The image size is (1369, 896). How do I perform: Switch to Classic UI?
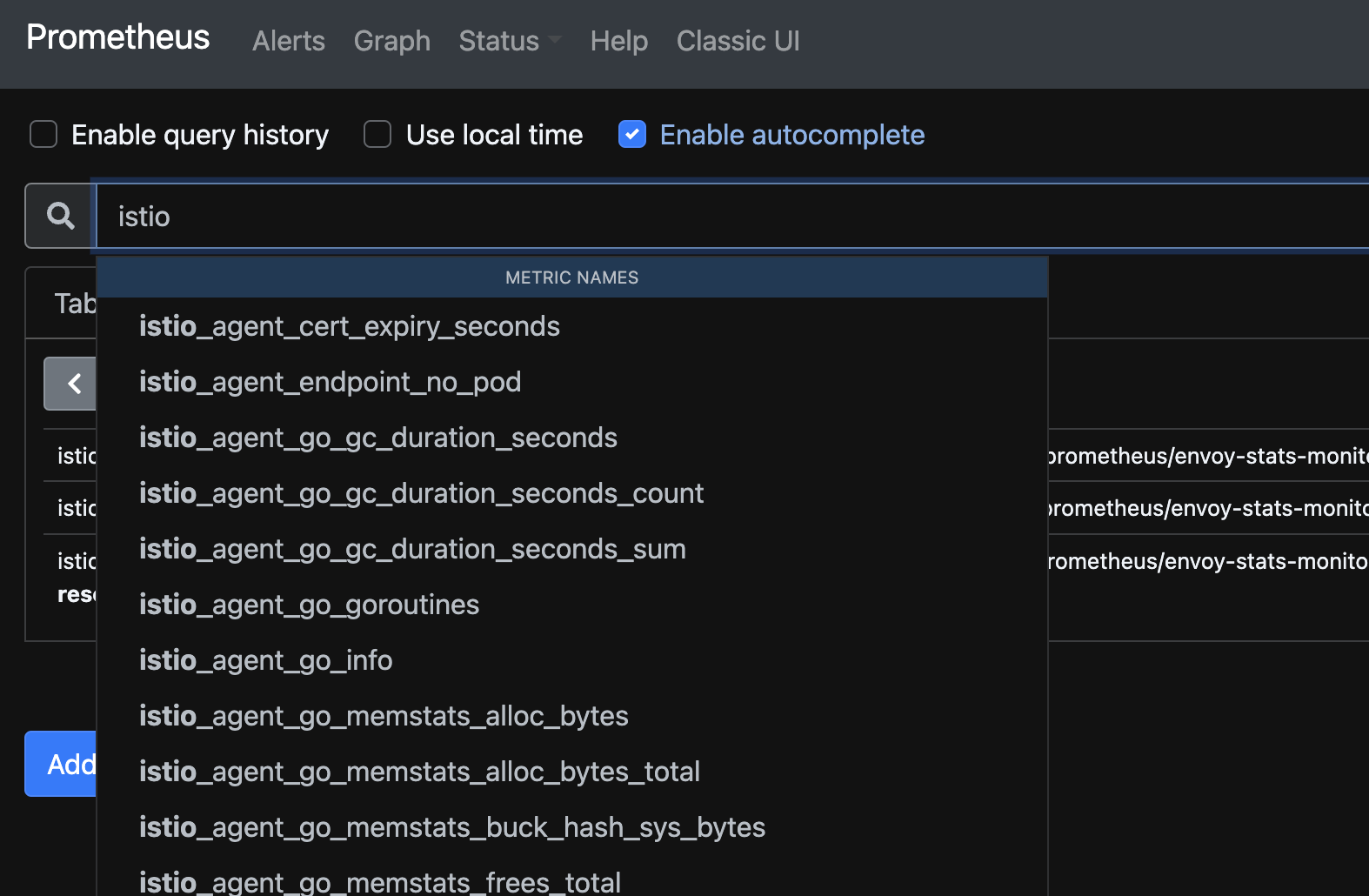738,41
